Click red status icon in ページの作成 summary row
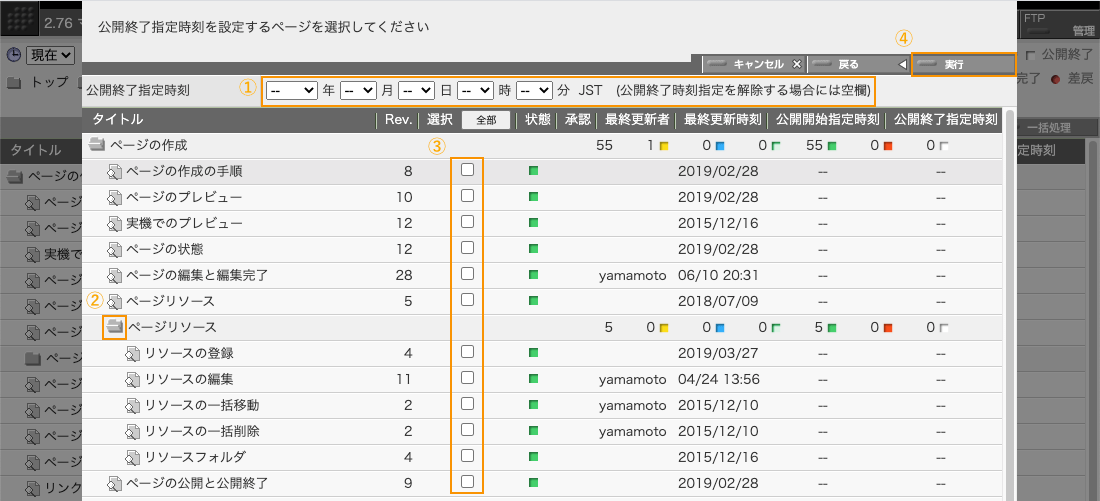 tap(888, 146)
